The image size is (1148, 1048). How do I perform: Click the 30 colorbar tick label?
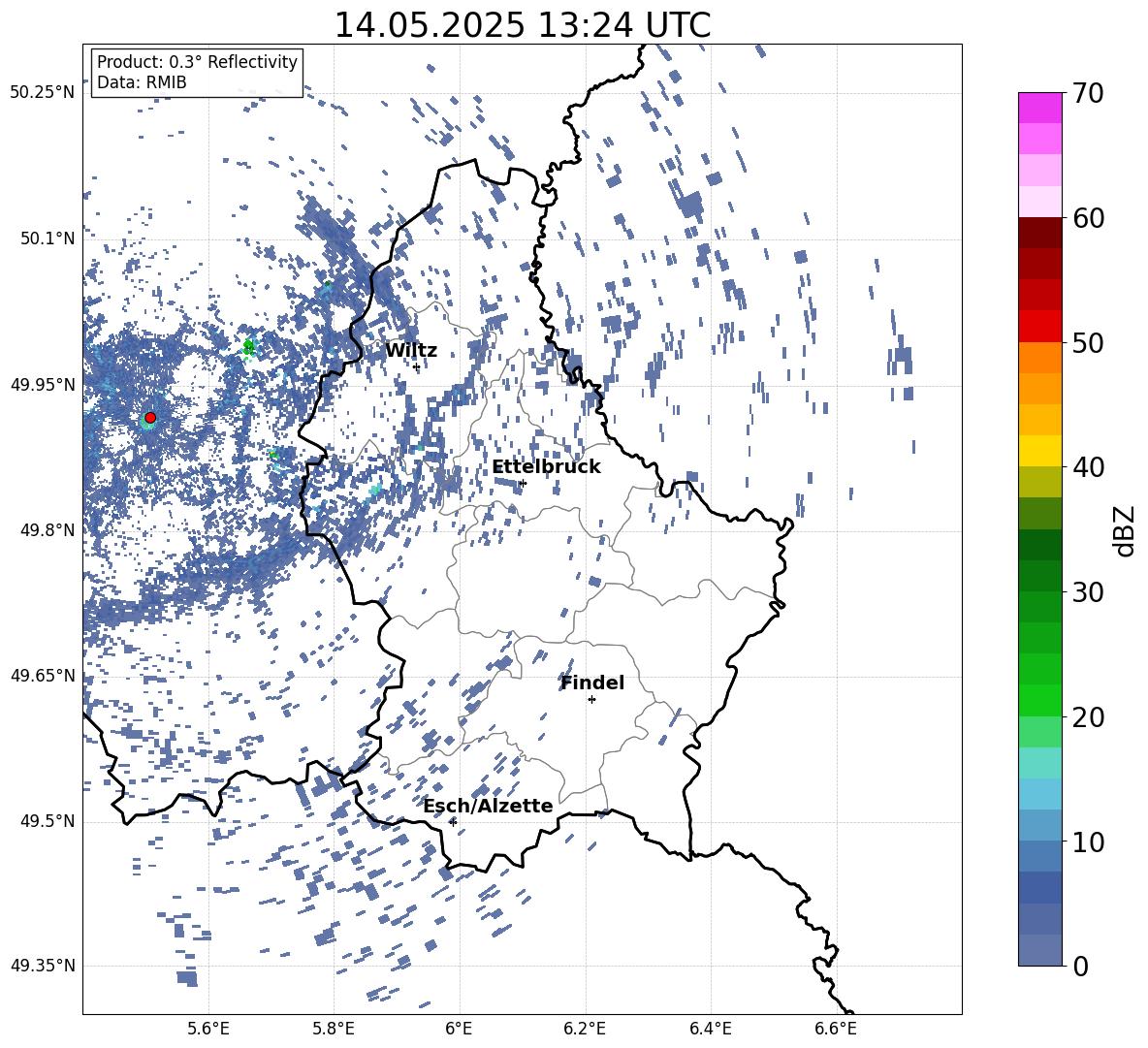click(1088, 591)
